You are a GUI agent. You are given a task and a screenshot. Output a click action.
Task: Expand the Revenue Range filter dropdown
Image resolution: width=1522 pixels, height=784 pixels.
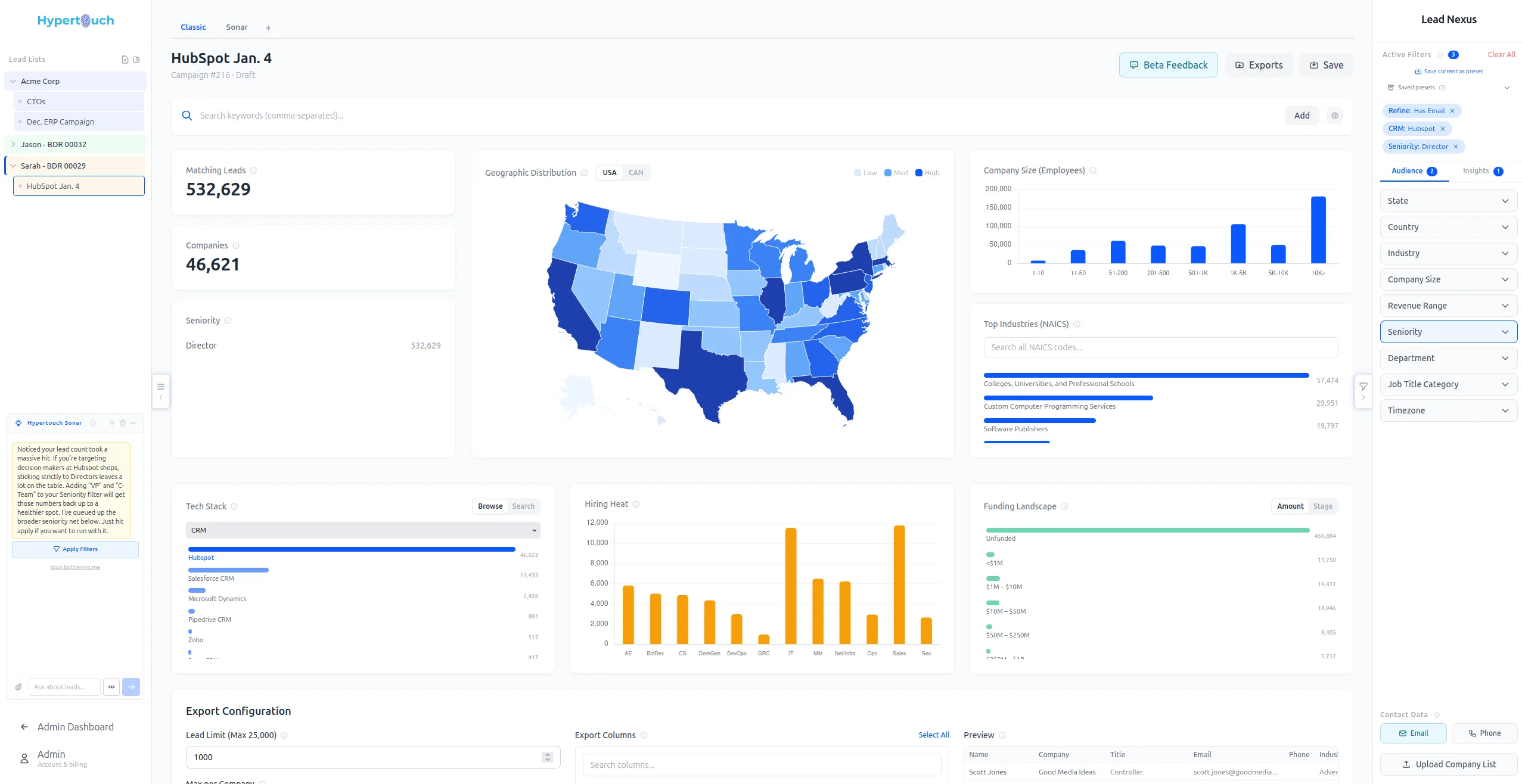coord(1448,306)
